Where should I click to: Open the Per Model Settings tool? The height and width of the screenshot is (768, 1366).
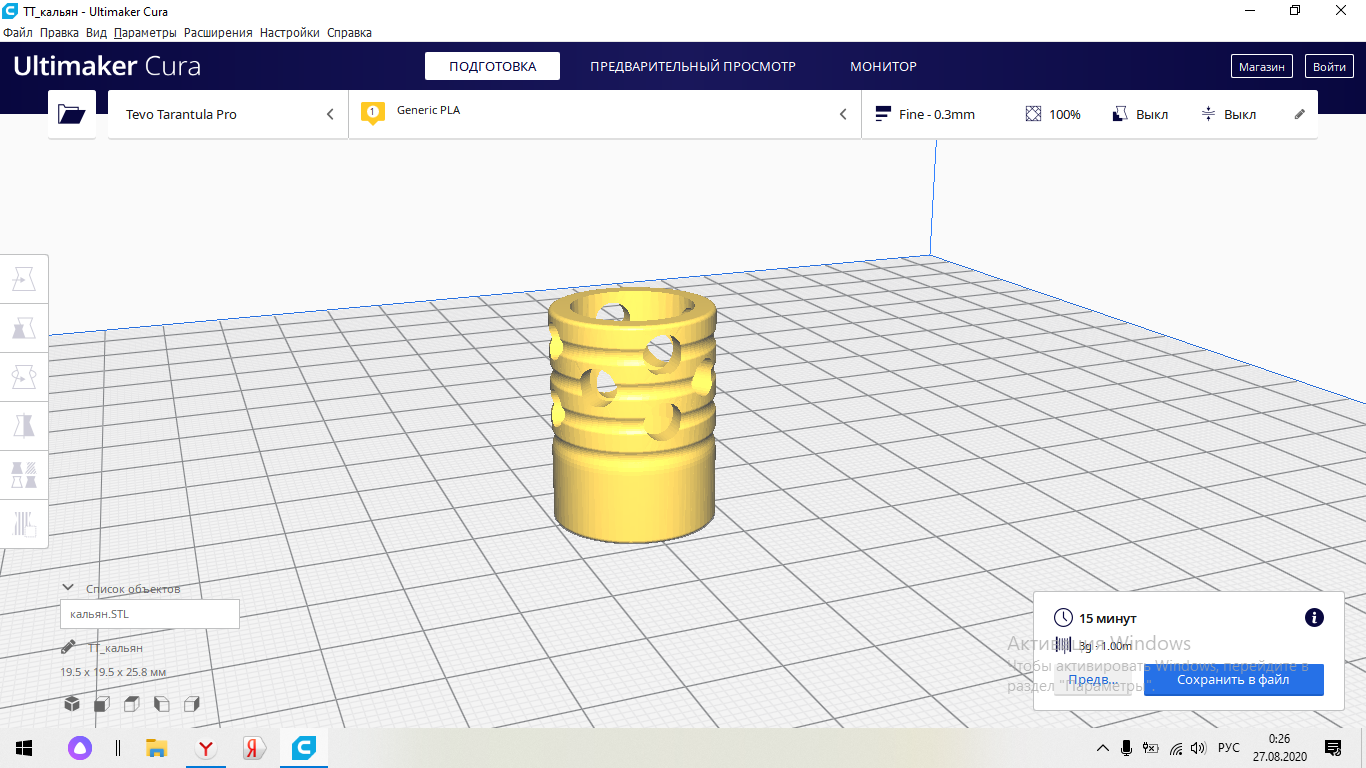24,475
